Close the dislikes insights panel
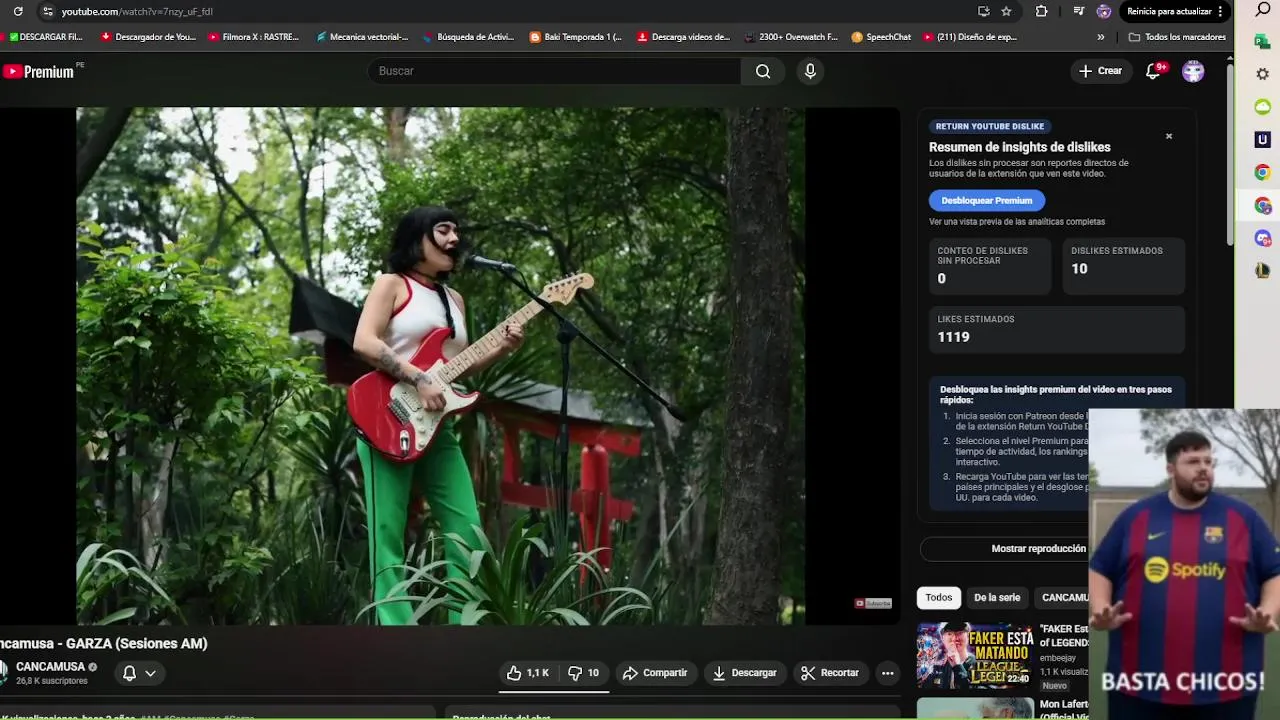The image size is (1280, 720). point(1168,136)
